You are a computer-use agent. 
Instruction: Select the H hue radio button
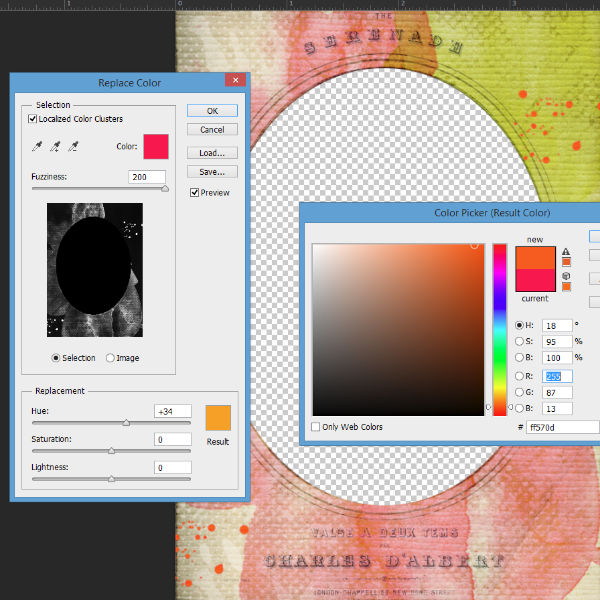[x=519, y=325]
